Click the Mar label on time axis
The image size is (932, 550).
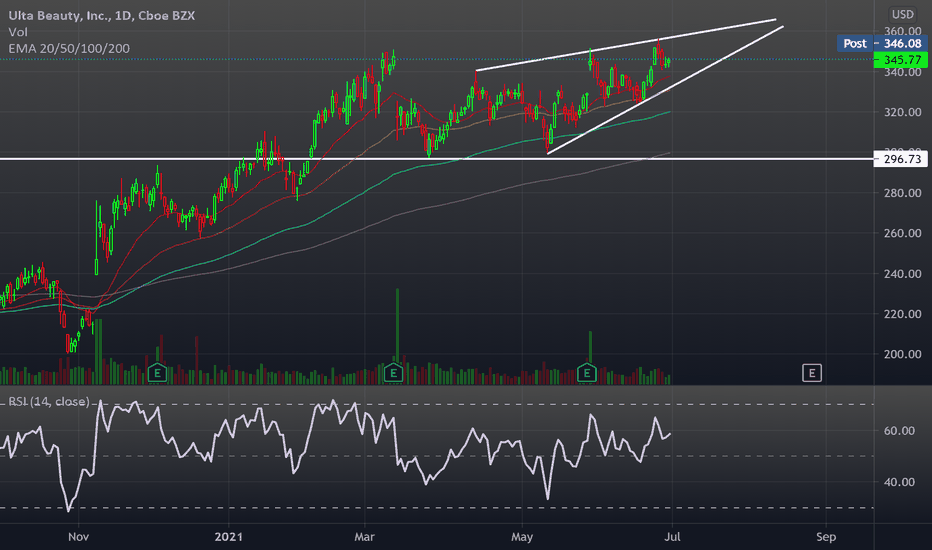click(x=364, y=537)
